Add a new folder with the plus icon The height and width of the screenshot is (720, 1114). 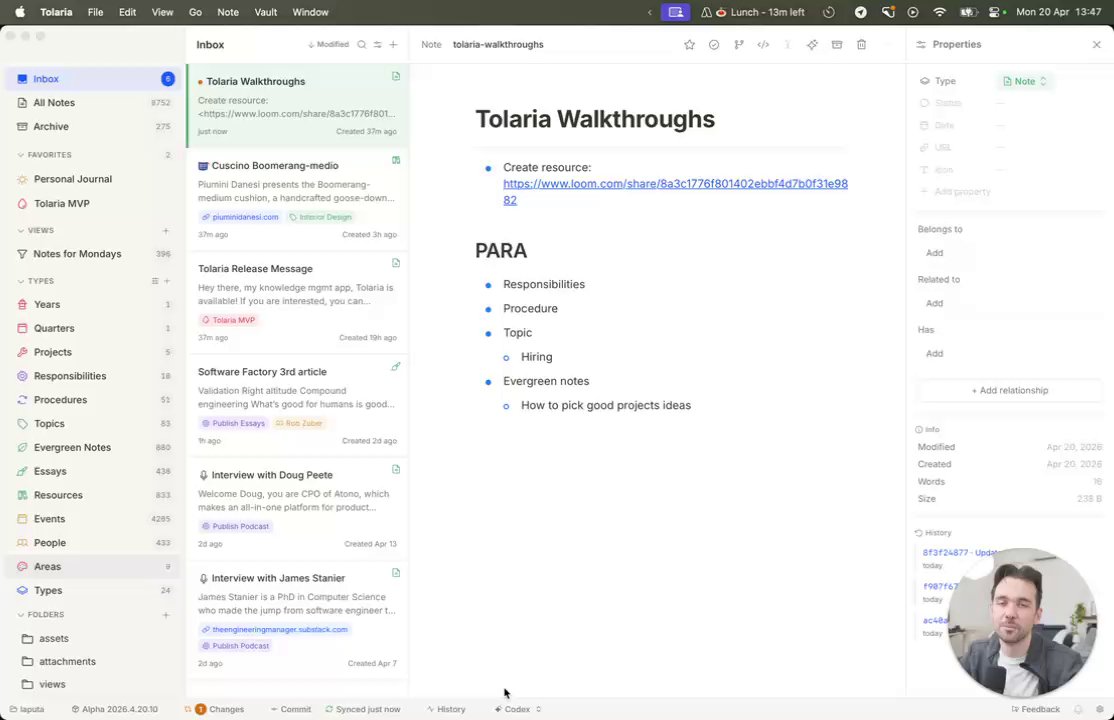(166, 615)
